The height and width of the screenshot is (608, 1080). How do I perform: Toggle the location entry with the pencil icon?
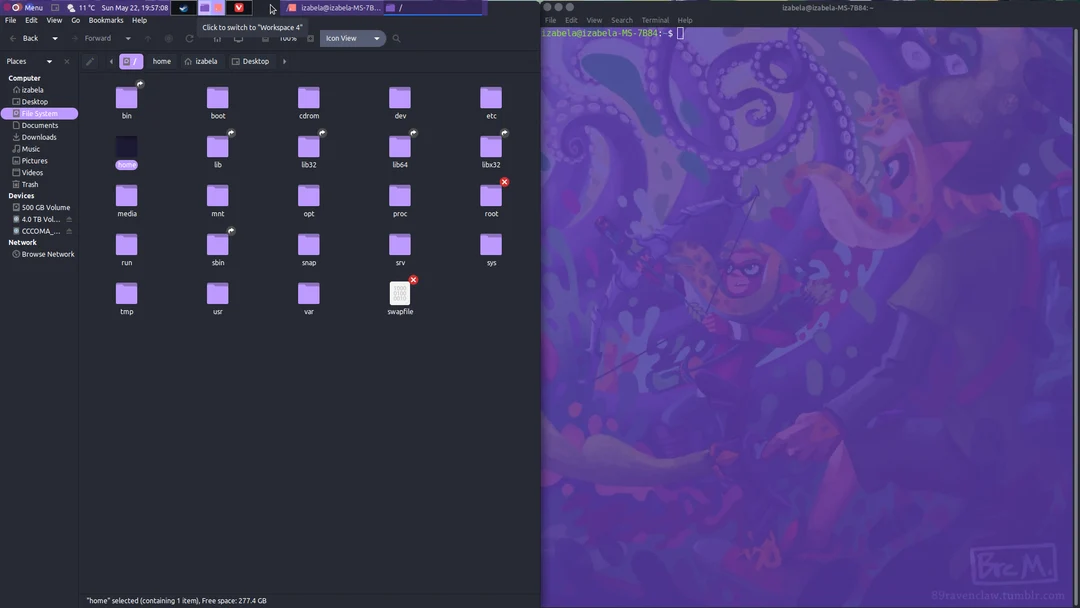(89, 61)
